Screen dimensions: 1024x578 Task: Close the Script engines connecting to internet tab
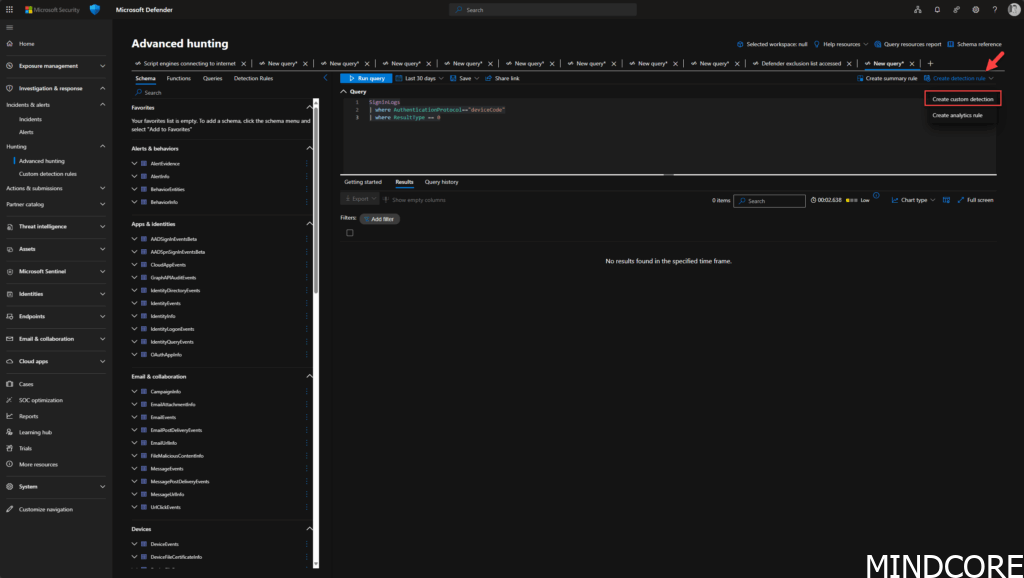[244, 64]
